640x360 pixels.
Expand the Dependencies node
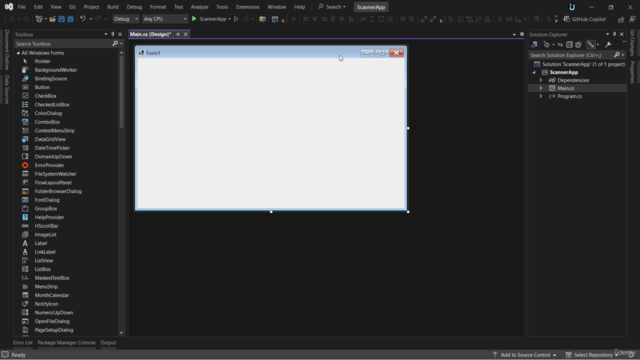click(x=541, y=80)
